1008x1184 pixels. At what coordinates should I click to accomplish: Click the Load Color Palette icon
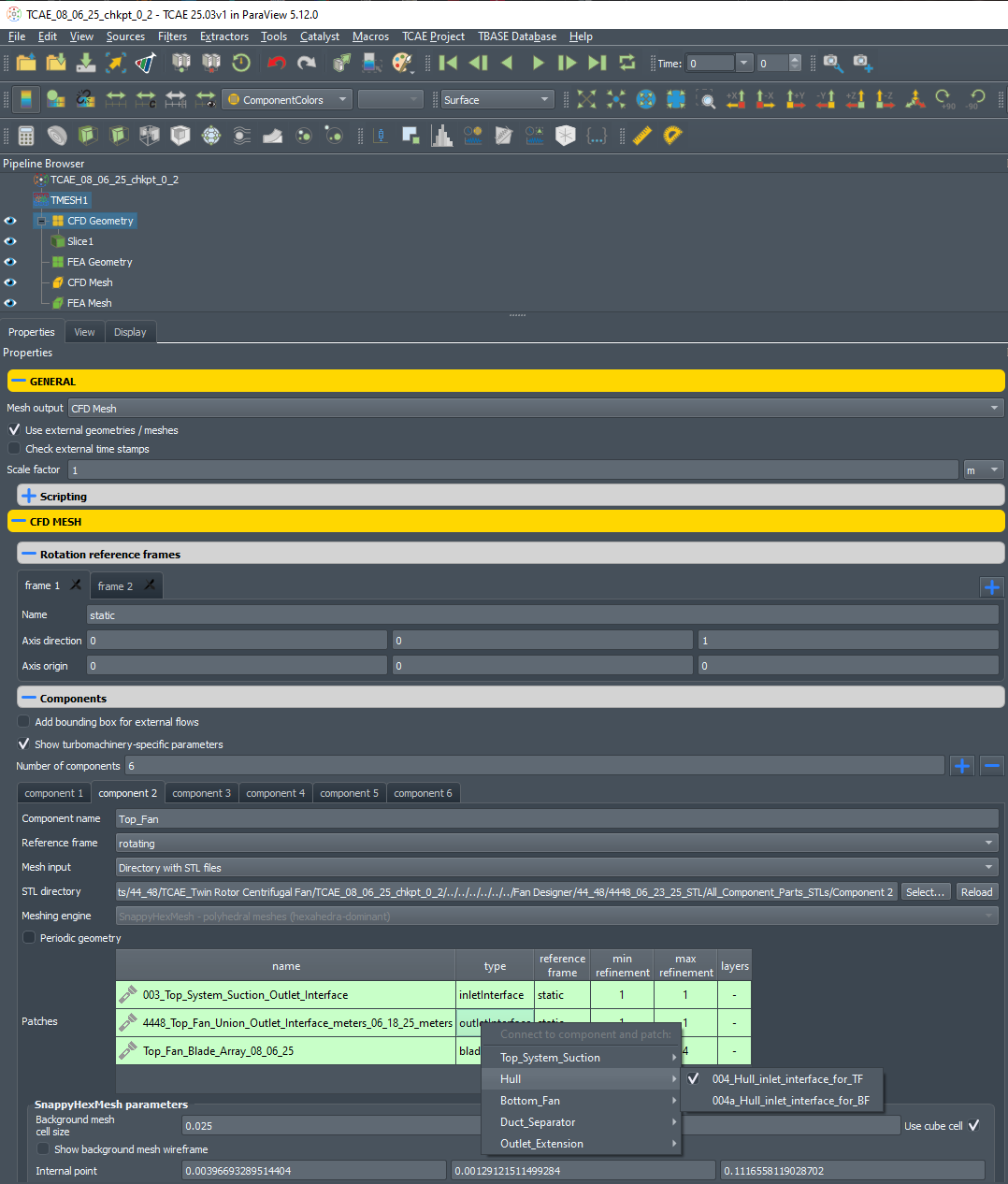point(402,63)
